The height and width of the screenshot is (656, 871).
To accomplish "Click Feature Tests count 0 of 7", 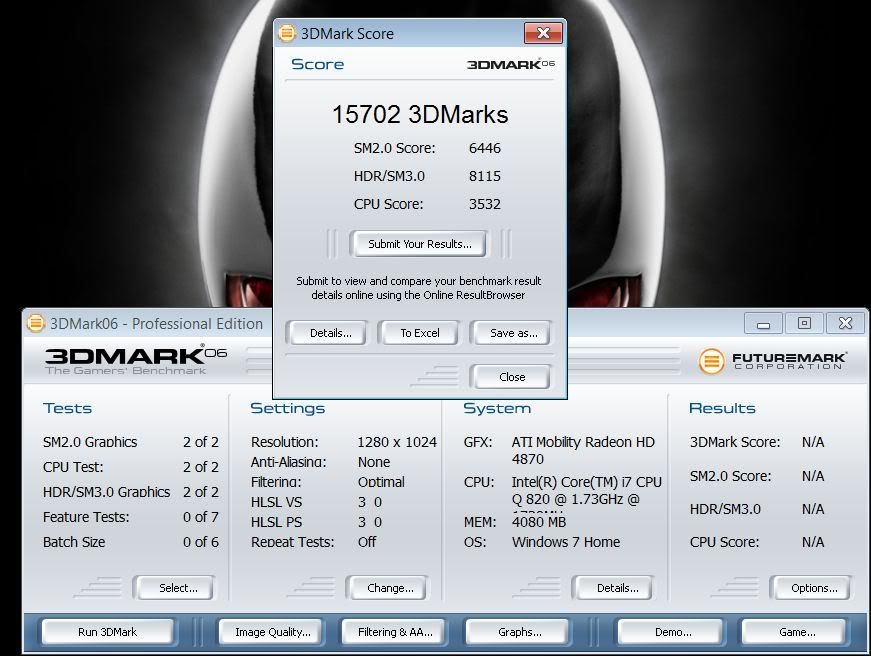I will click(201, 517).
